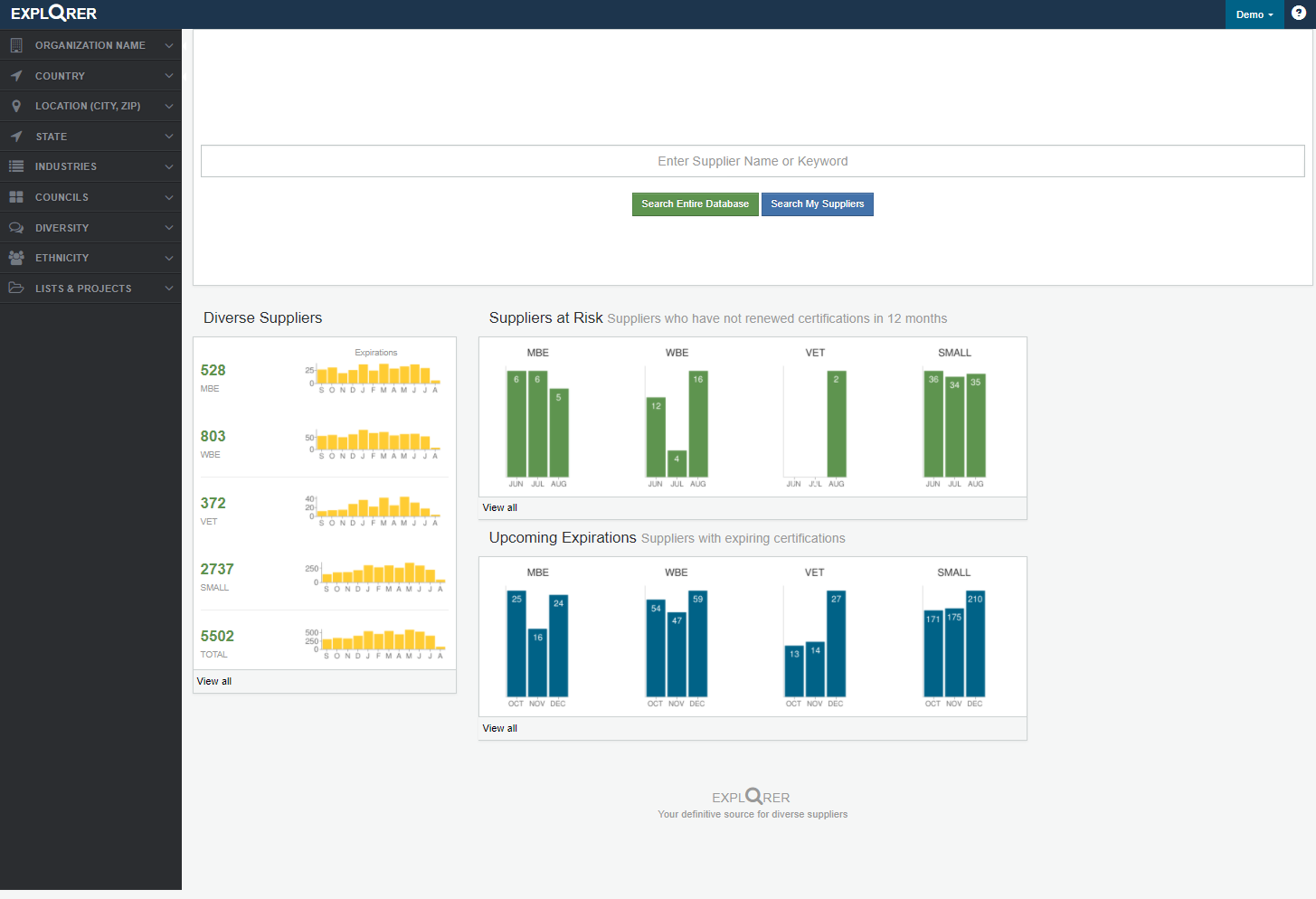Click MBE at-risk AUG bar showing 5
The width and height of the screenshot is (1316, 899).
(559, 433)
